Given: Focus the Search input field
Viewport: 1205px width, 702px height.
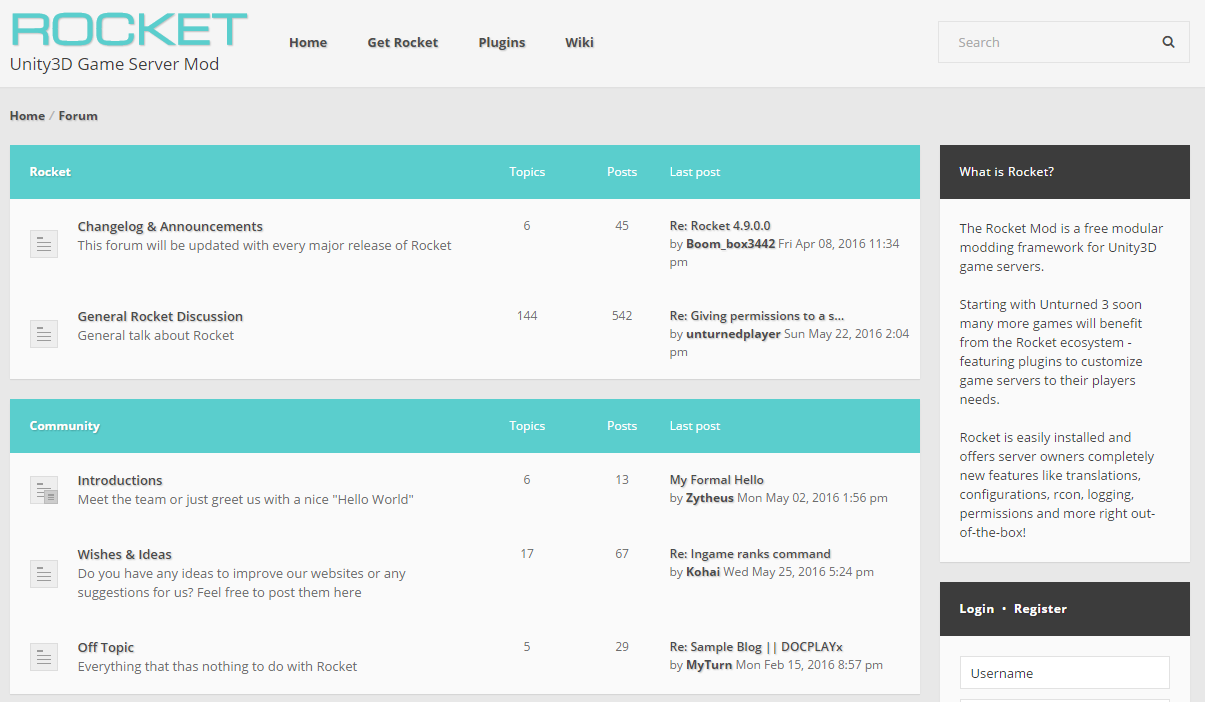Looking at the screenshot, I should [1044, 42].
